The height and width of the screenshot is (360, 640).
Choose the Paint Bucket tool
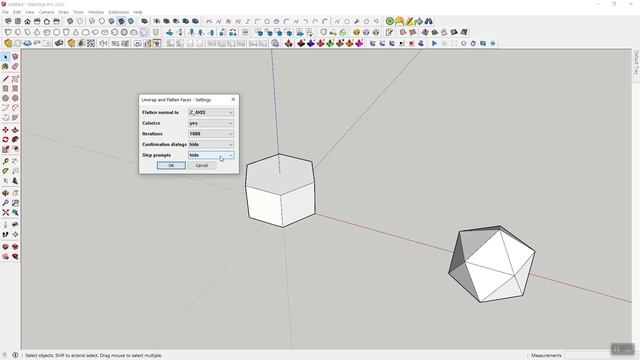(x=5, y=67)
